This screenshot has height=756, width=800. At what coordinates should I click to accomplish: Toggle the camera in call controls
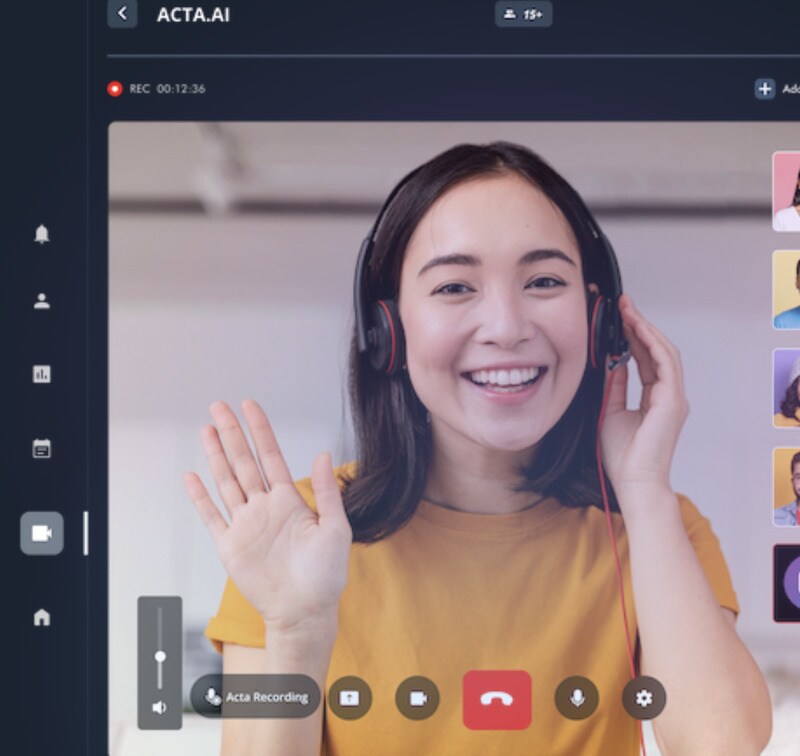click(417, 698)
